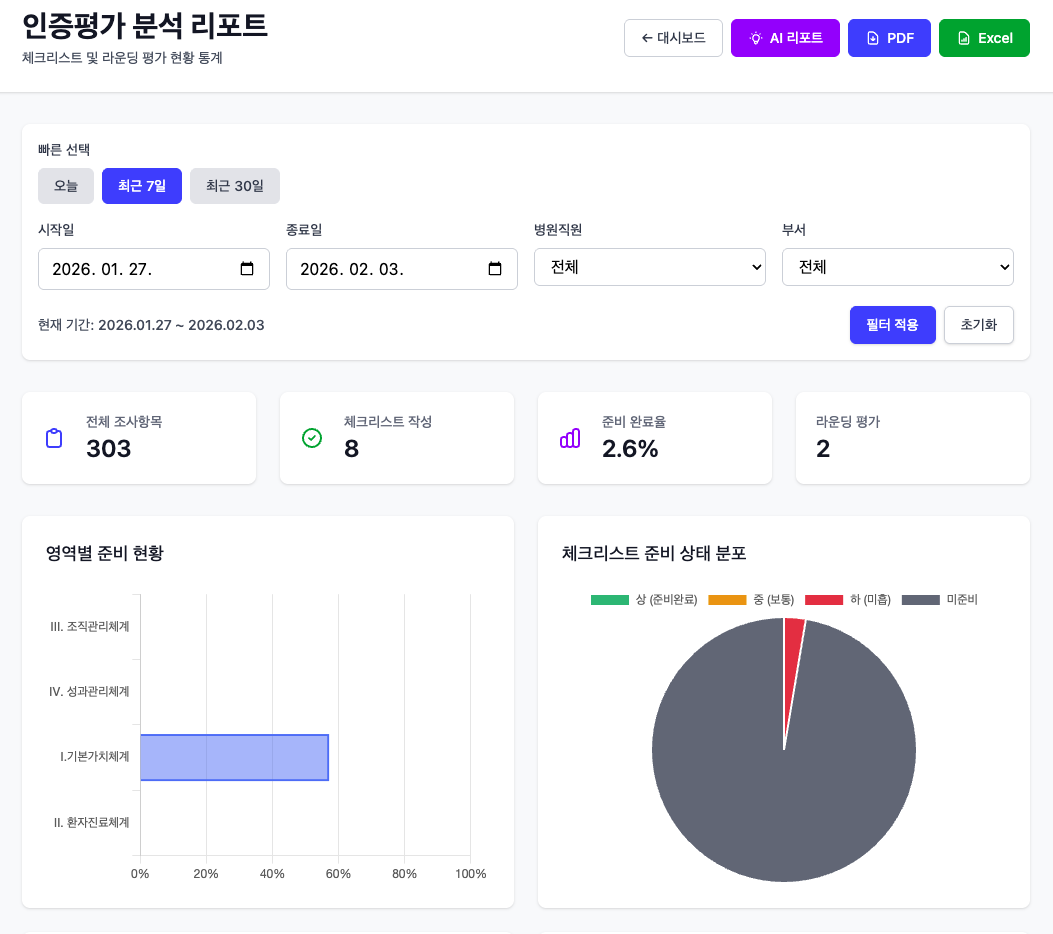Open the 병원직원 dropdown
Screen dimensions: 1053x934
649,266
